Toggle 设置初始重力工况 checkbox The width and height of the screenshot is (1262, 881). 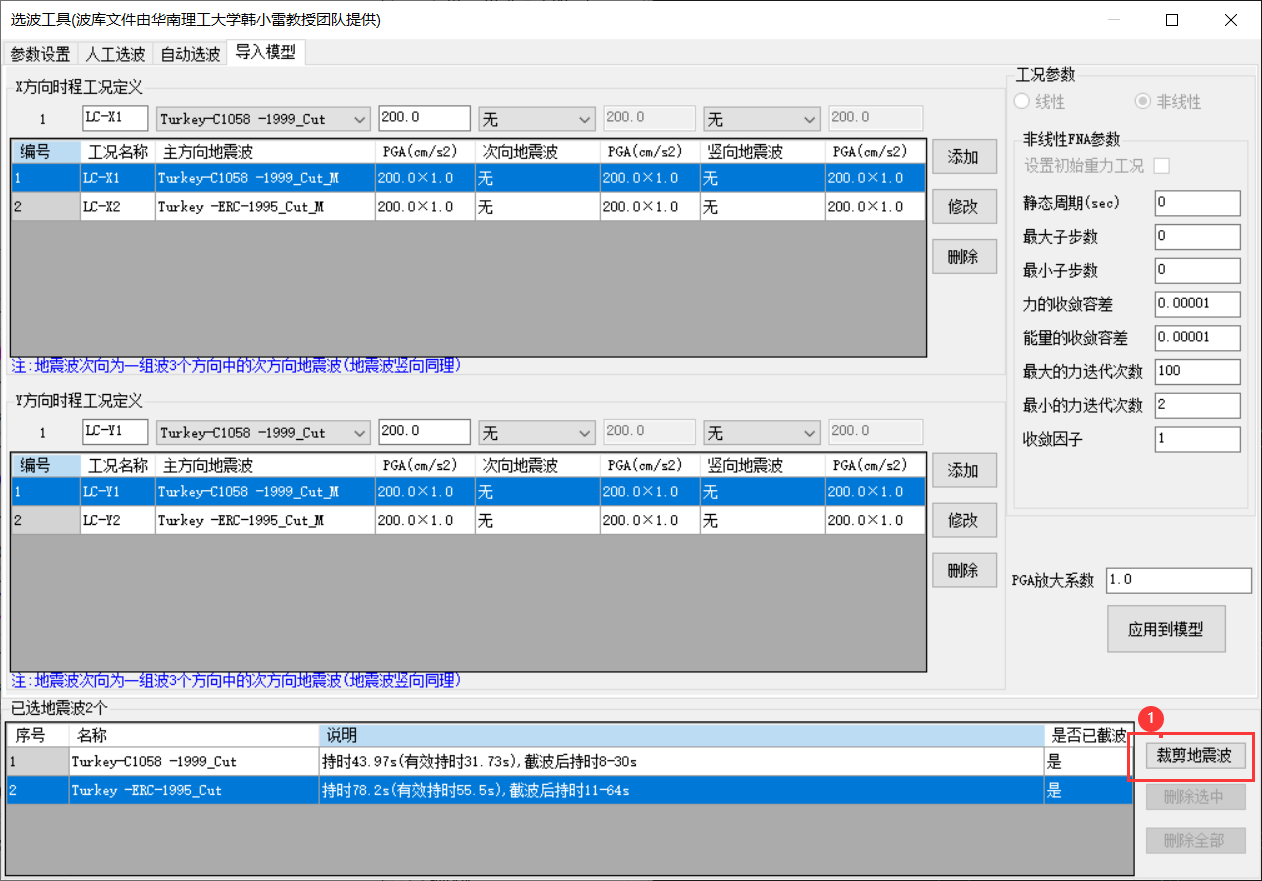(x=1162, y=165)
